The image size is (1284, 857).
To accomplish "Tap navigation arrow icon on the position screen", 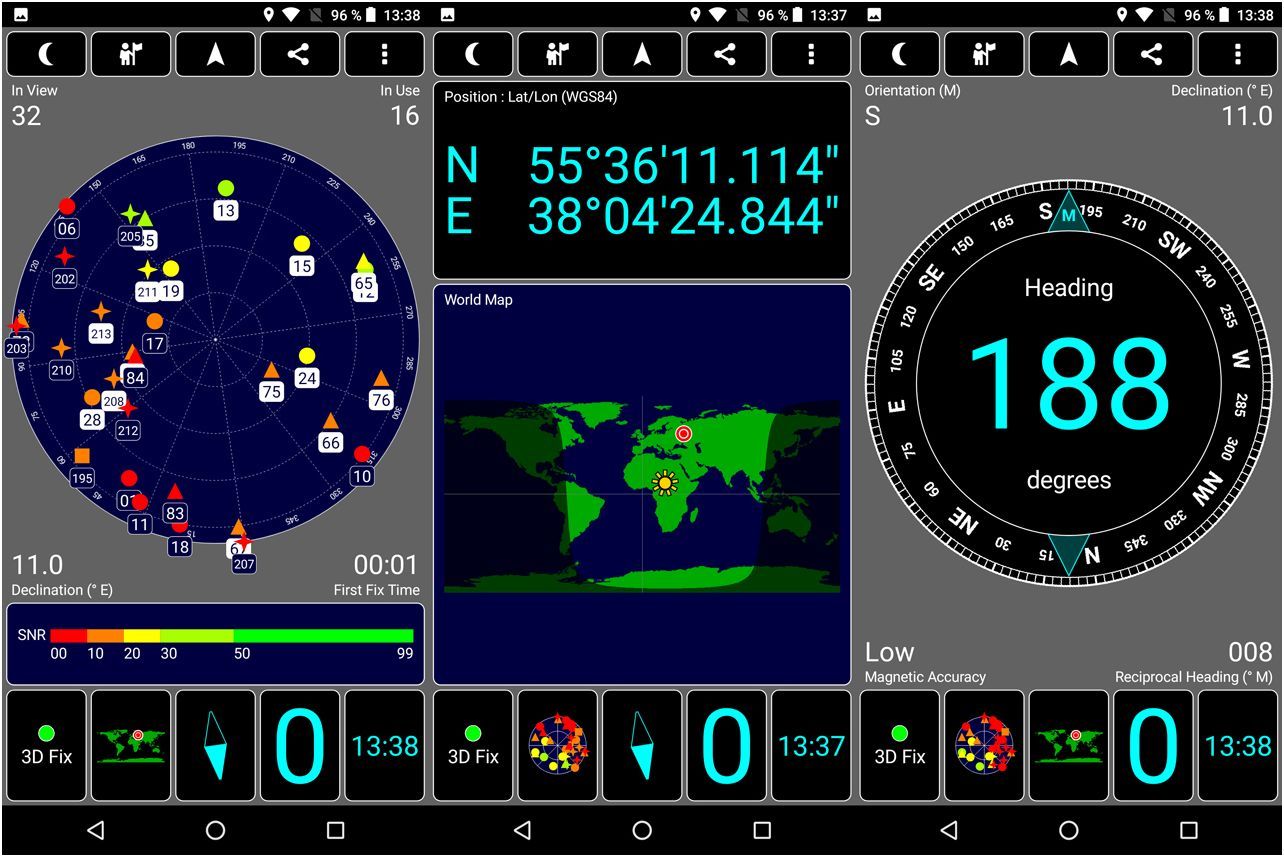I will pyautogui.click(x=642, y=54).
